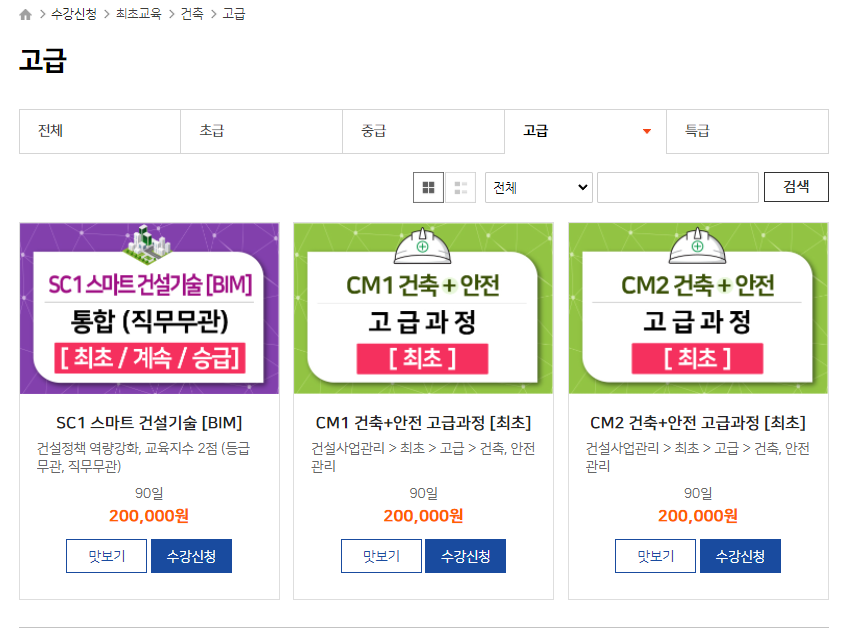Screen dimensions: 843x639
Task: Select the 특급 level tab
Action: tap(747, 131)
